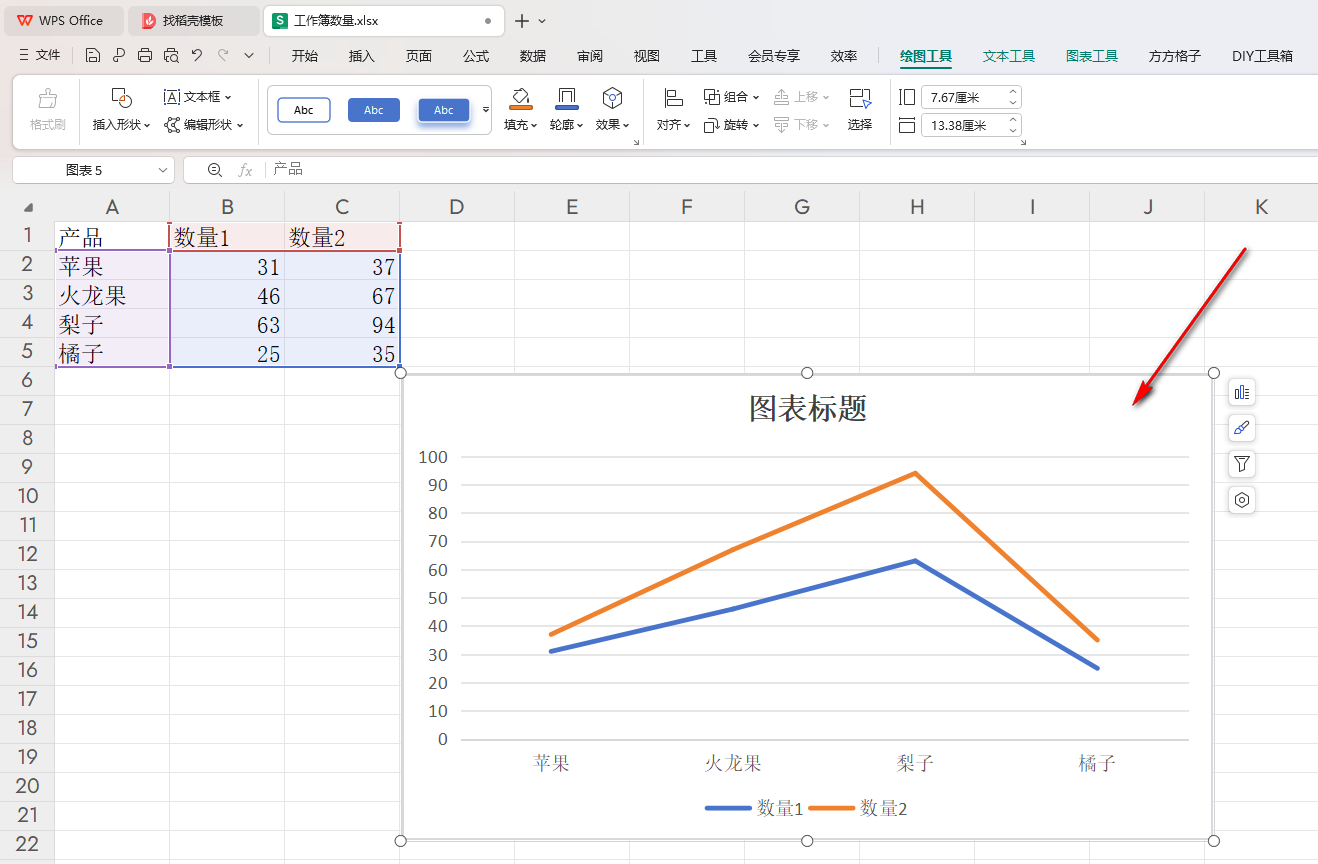Click the Rotate (旋转) icon
The image size is (1318, 864).
pyautogui.click(x=711, y=125)
